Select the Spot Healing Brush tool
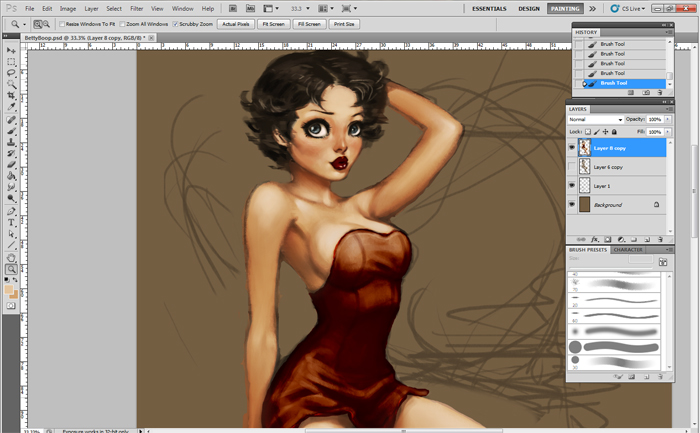The height and width of the screenshot is (433, 700). tap(11, 120)
